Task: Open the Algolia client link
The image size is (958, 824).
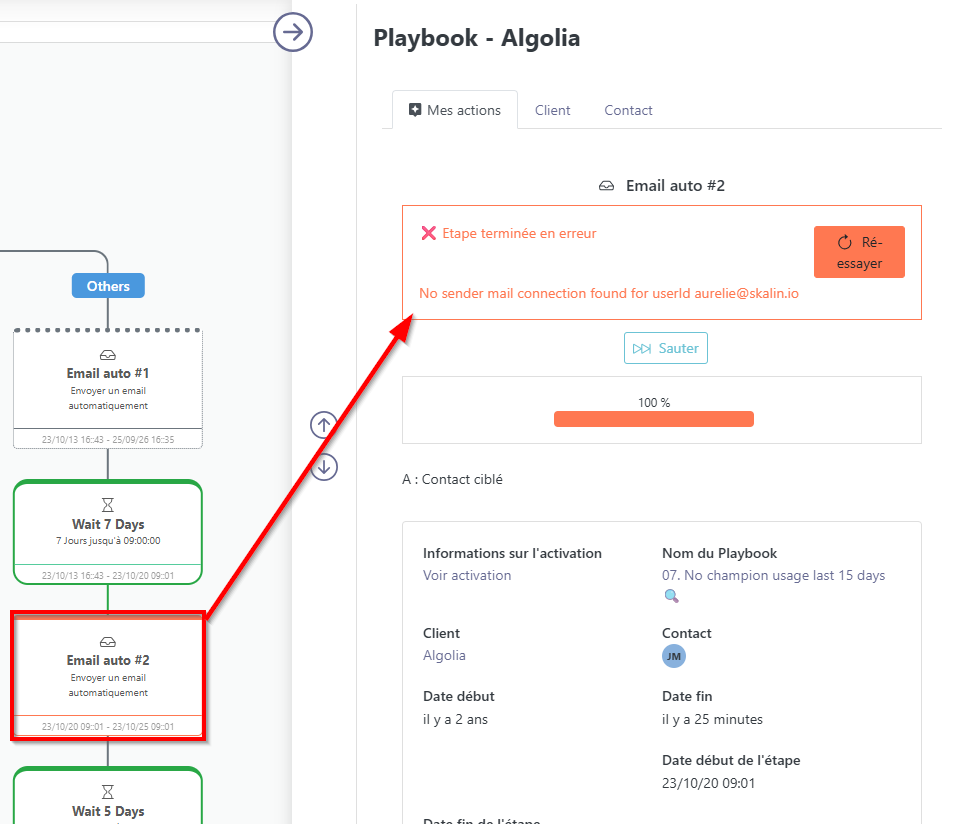Action: [444, 655]
